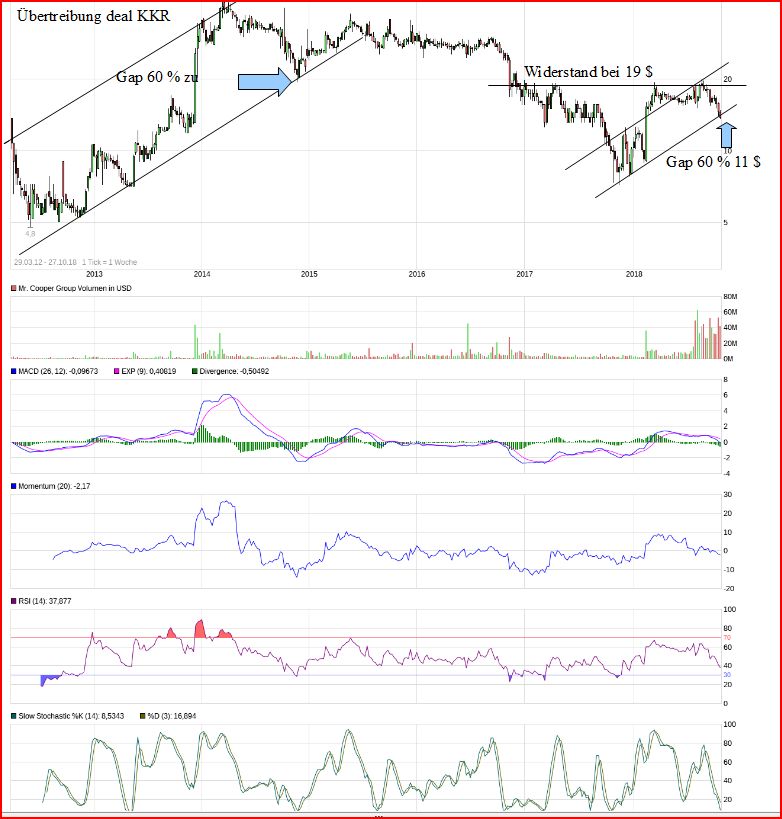Viewport: 782px width, 819px height.
Task: Click the 0M volume axis label
Action: tap(728, 359)
